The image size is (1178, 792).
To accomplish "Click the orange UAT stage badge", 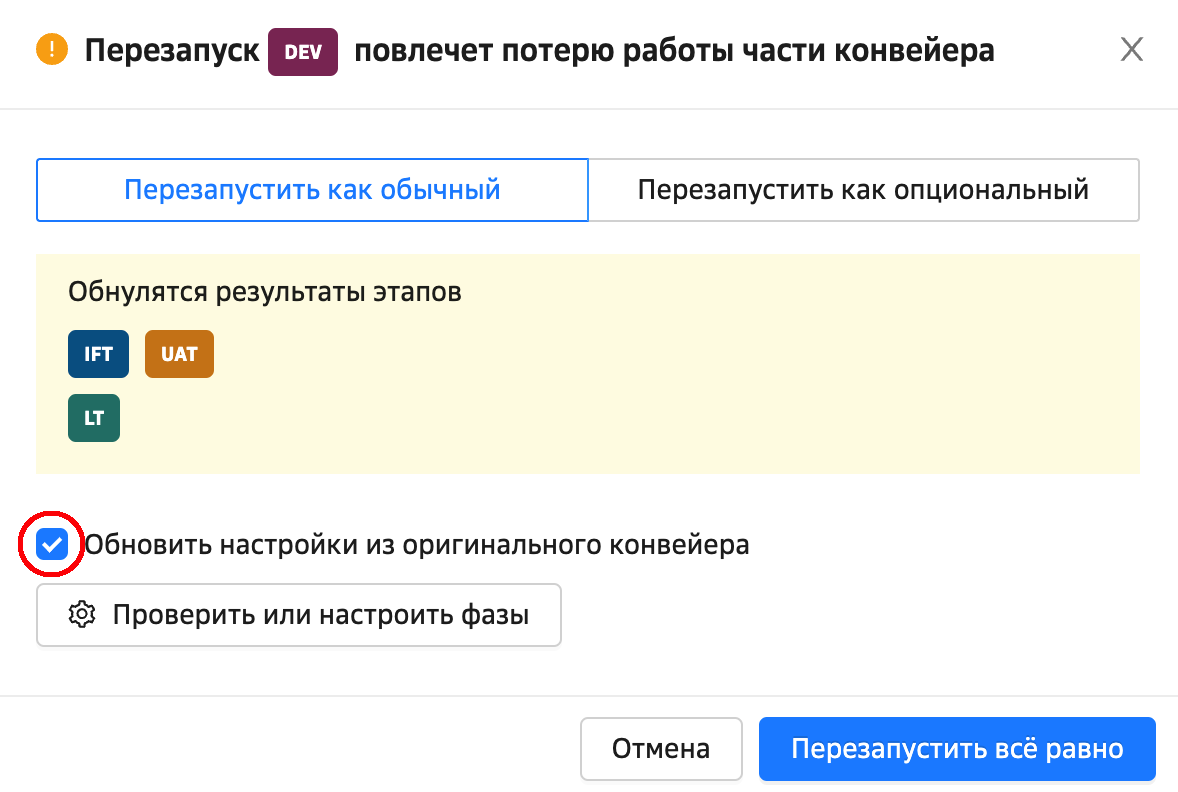I will pos(179,354).
